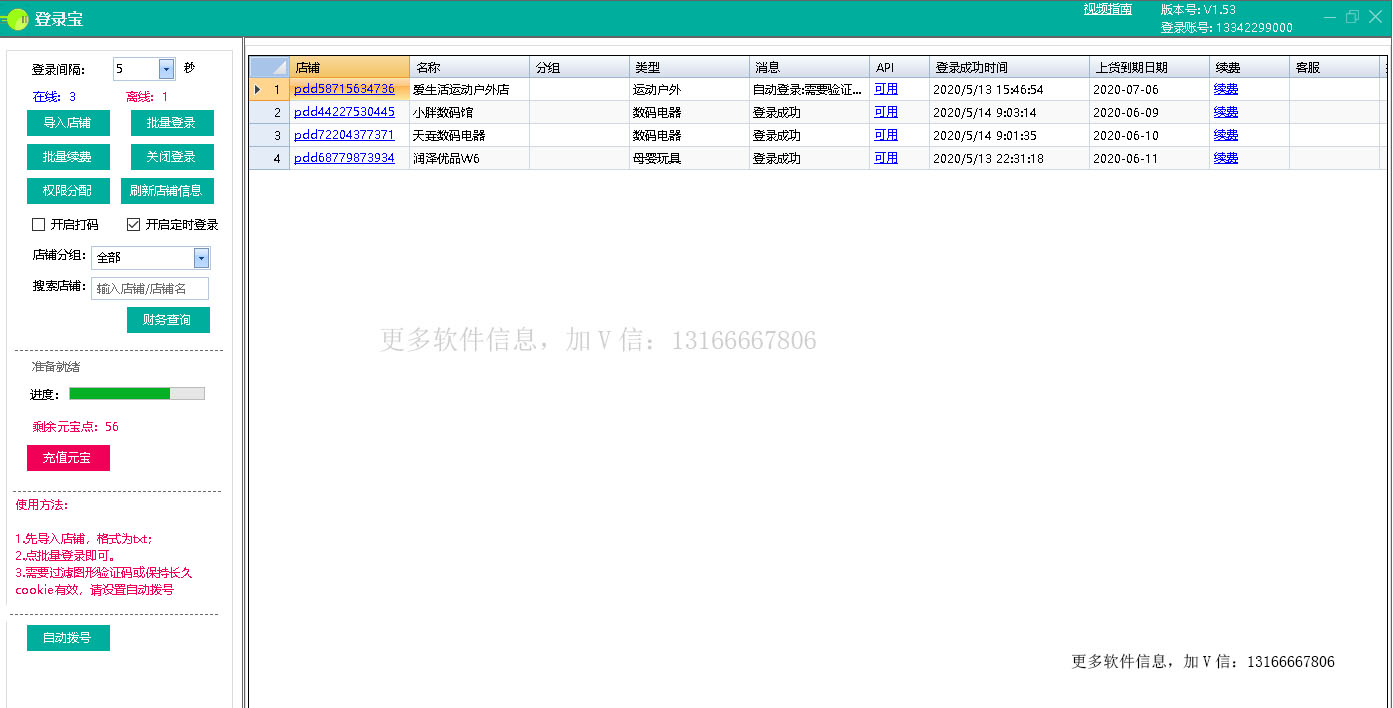The height and width of the screenshot is (708, 1393).
Task: Click the 上货到期日期 column header
Action: [x=1149, y=67]
